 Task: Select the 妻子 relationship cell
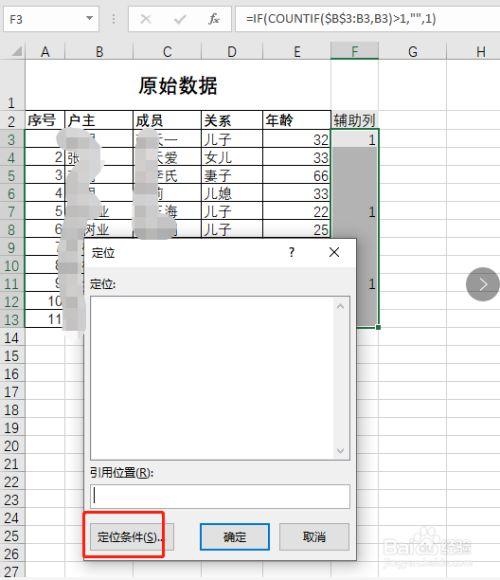click(x=232, y=175)
